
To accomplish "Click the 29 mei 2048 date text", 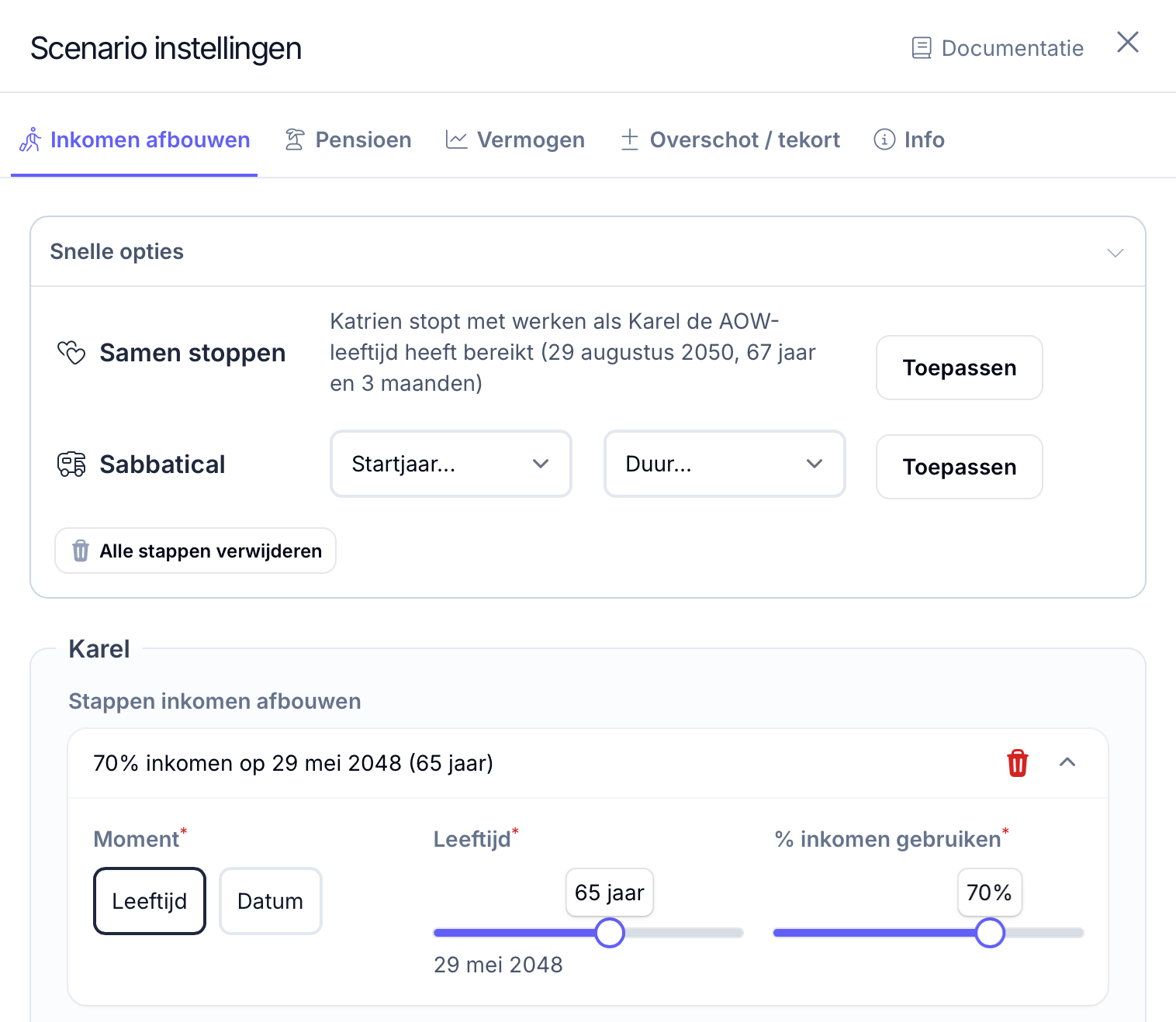I will click(x=498, y=965).
